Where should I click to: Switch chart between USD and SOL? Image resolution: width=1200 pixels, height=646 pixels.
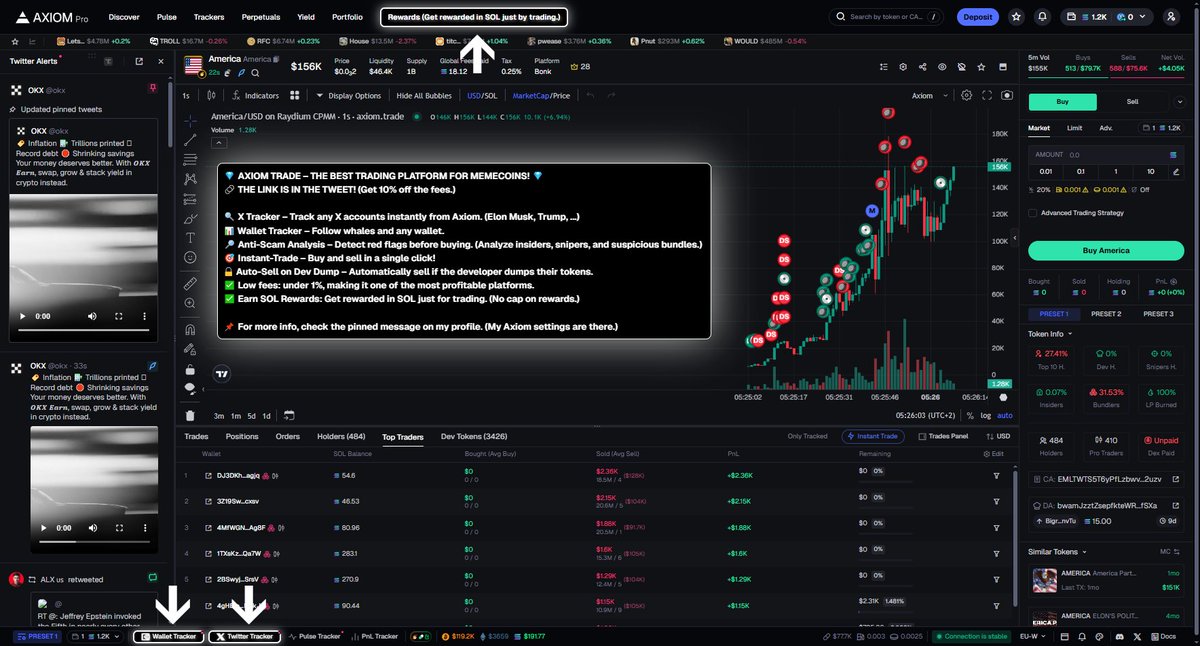click(x=482, y=96)
